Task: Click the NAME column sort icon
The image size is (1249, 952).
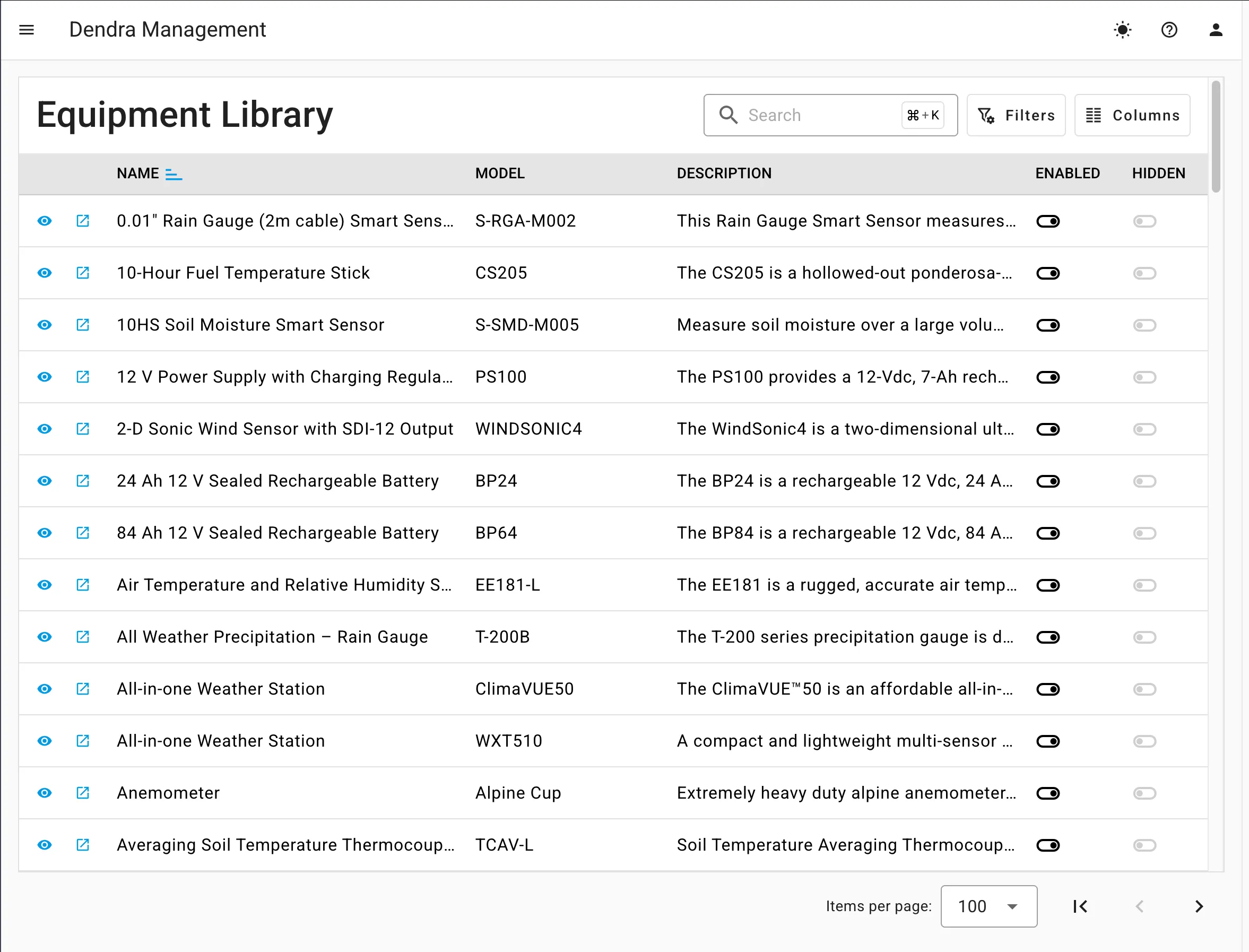Action: pos(174,174)
